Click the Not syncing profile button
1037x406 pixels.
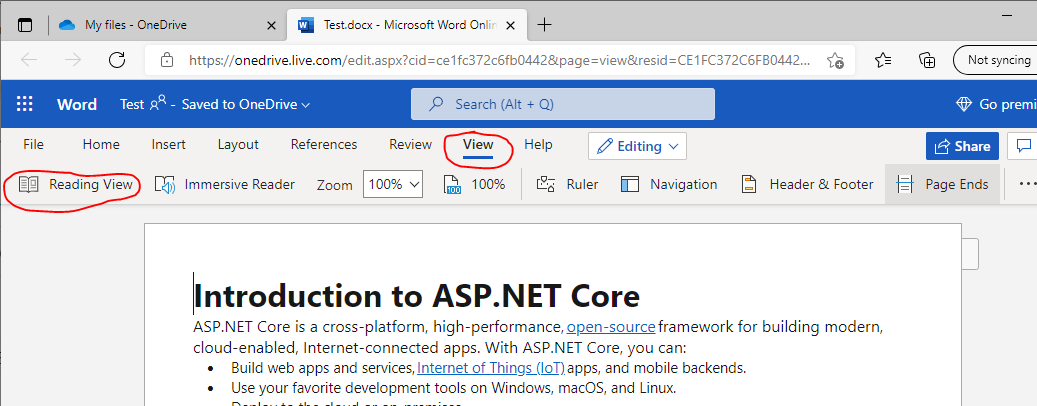tap(996, 60)
